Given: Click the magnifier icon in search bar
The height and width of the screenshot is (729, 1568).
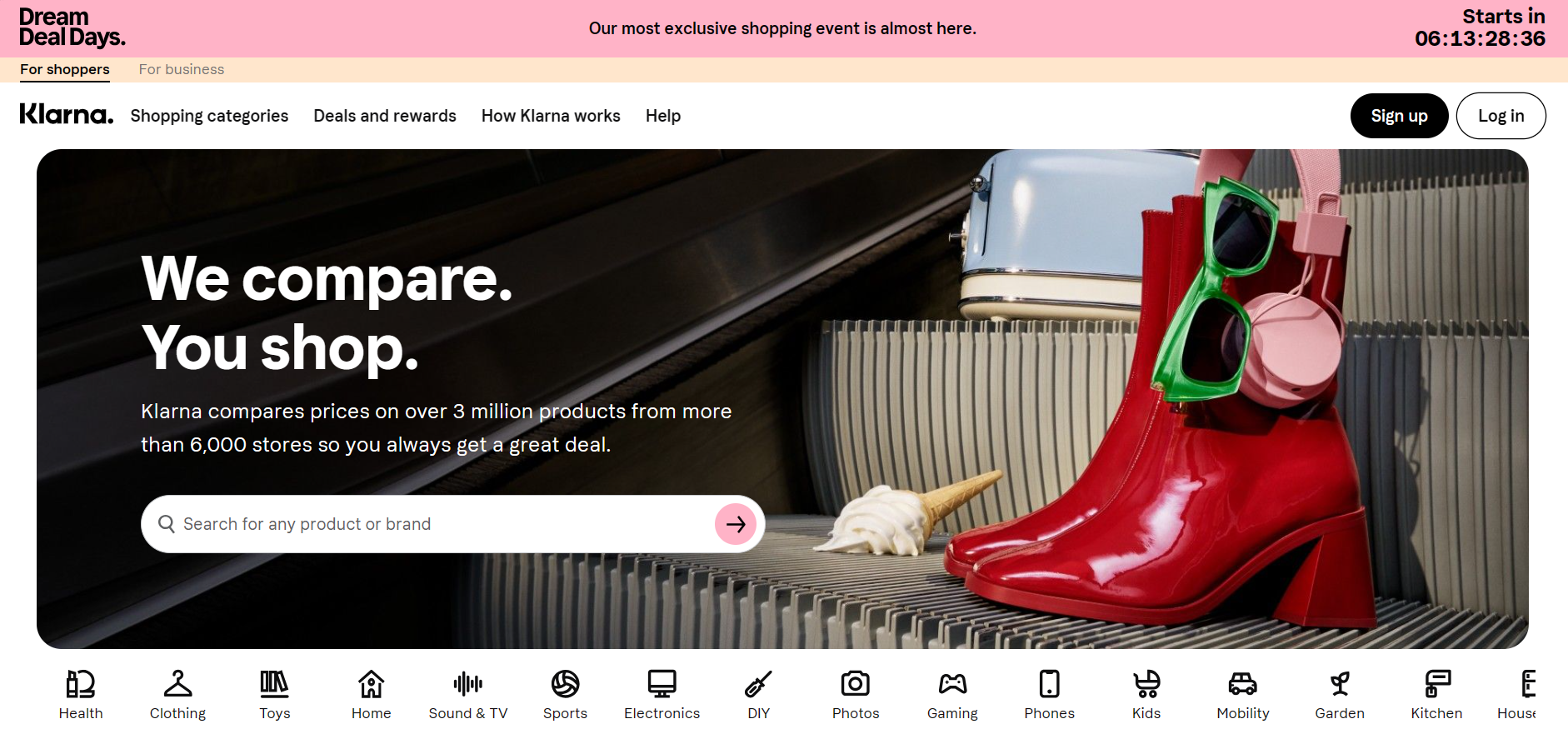Looking at the screenshot, I should point(167,524).
